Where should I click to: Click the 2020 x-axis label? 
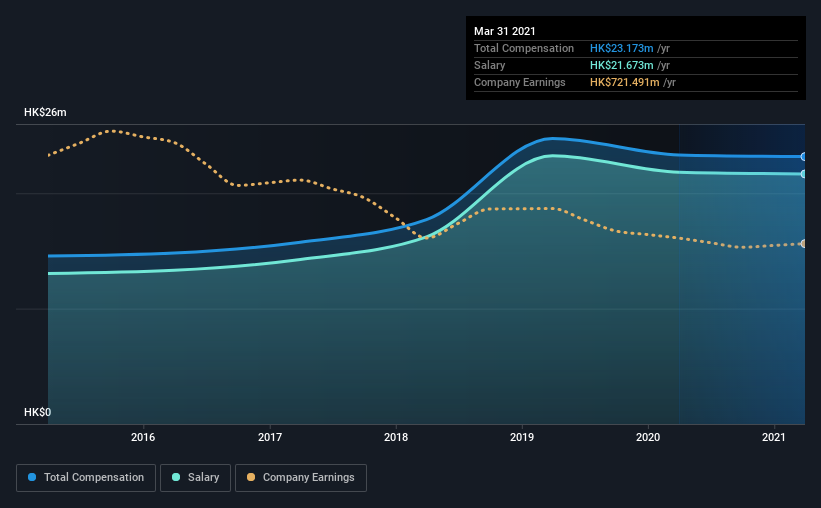[648, 437]
